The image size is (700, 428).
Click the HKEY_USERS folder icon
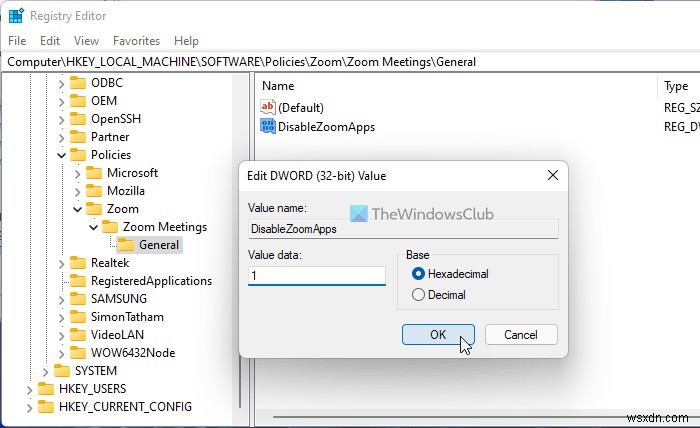(x=46, y=389)
